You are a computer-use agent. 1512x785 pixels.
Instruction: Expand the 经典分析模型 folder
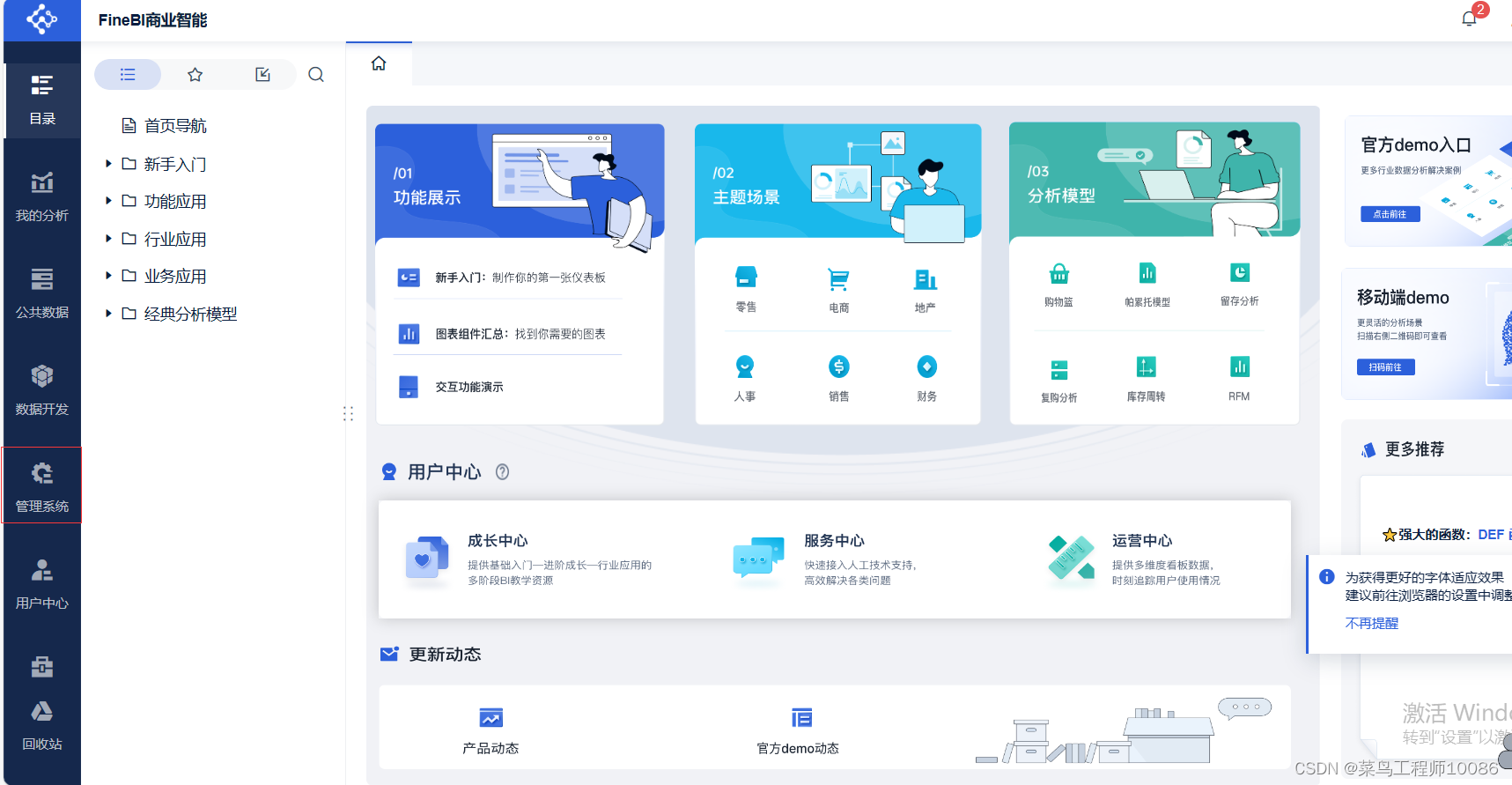108,314
